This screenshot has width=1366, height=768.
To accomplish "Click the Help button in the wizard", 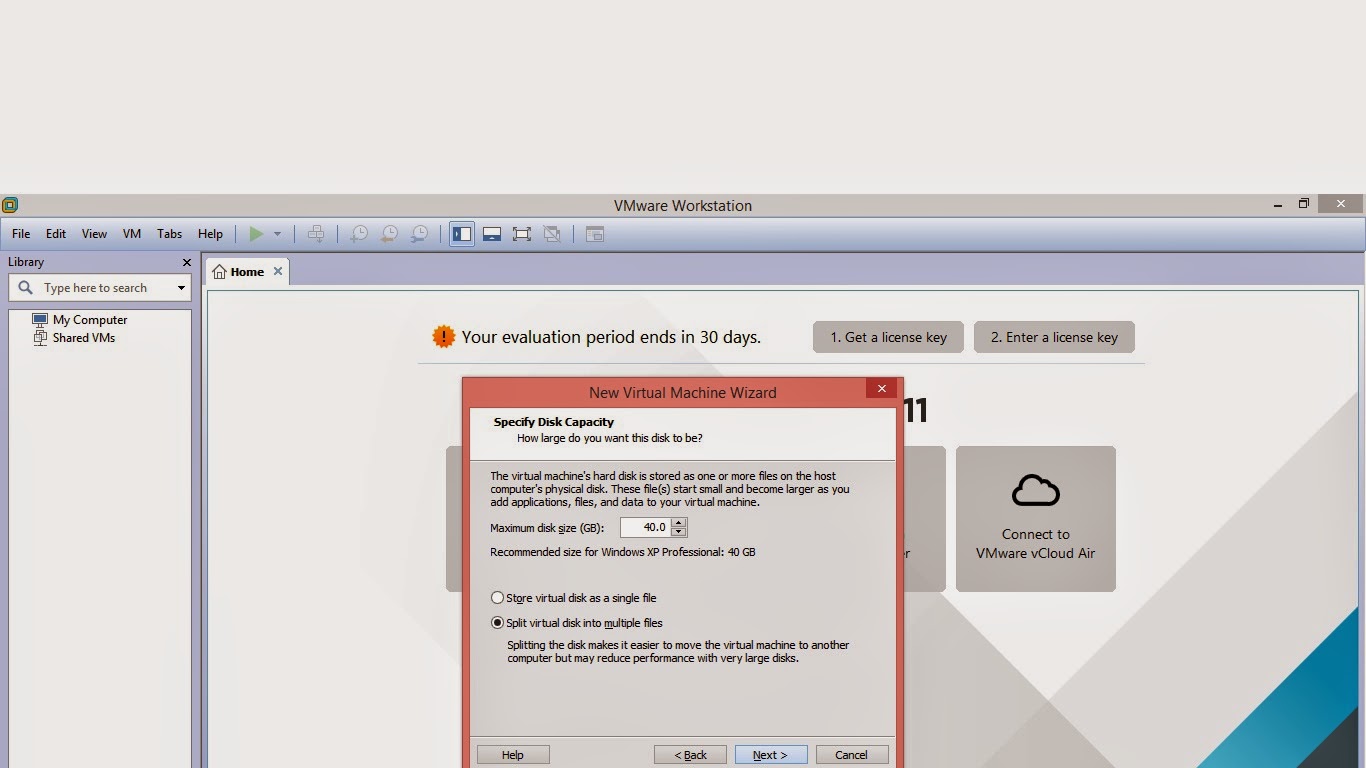I will click(513, 755).
